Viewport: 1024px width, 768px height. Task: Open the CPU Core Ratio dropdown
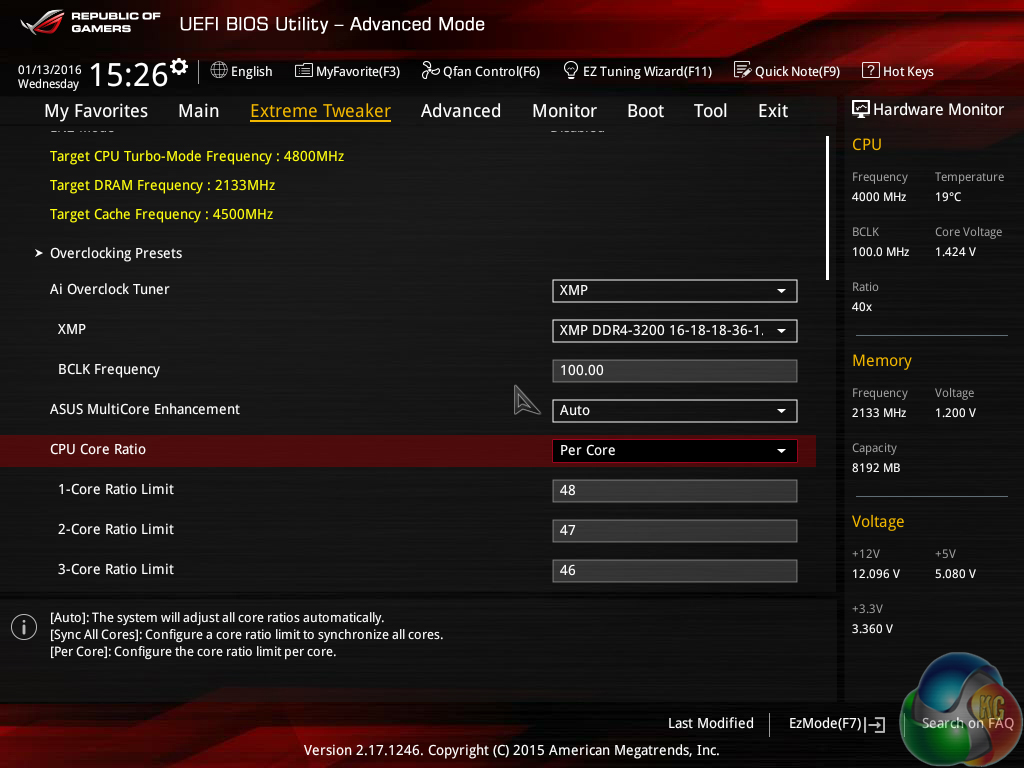coord(675,451)
